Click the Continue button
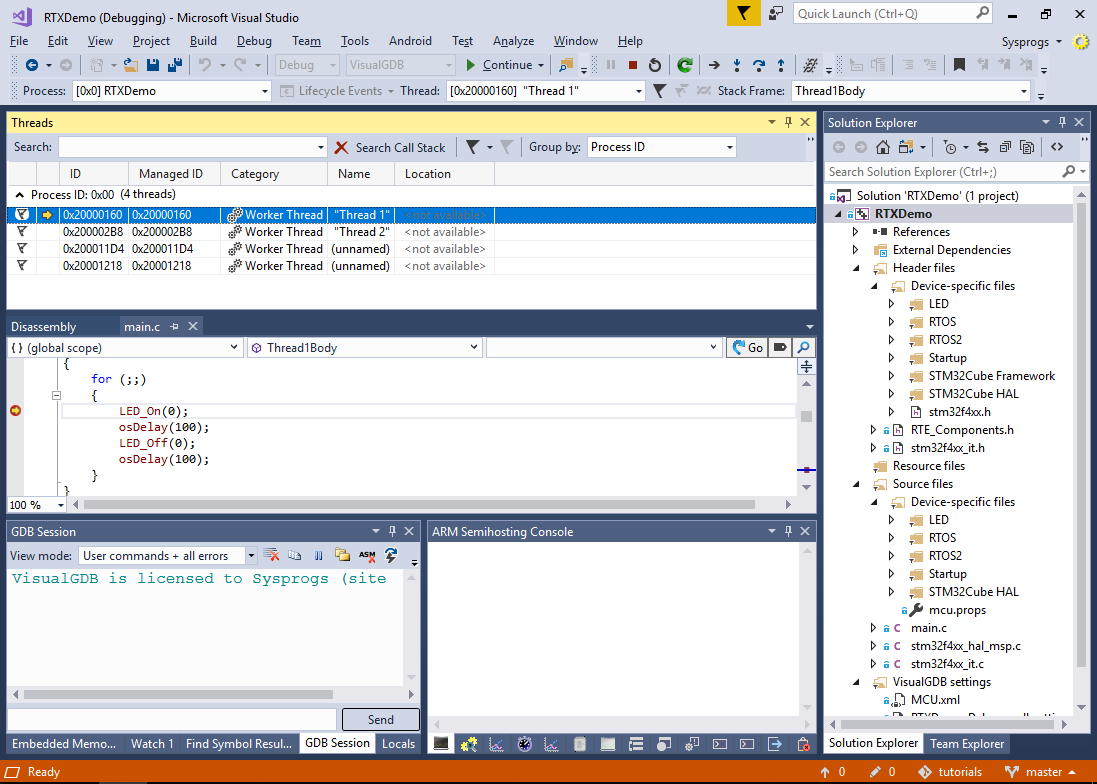The height and width of the screenshot is (784, 1097). (x=499, y=65)
